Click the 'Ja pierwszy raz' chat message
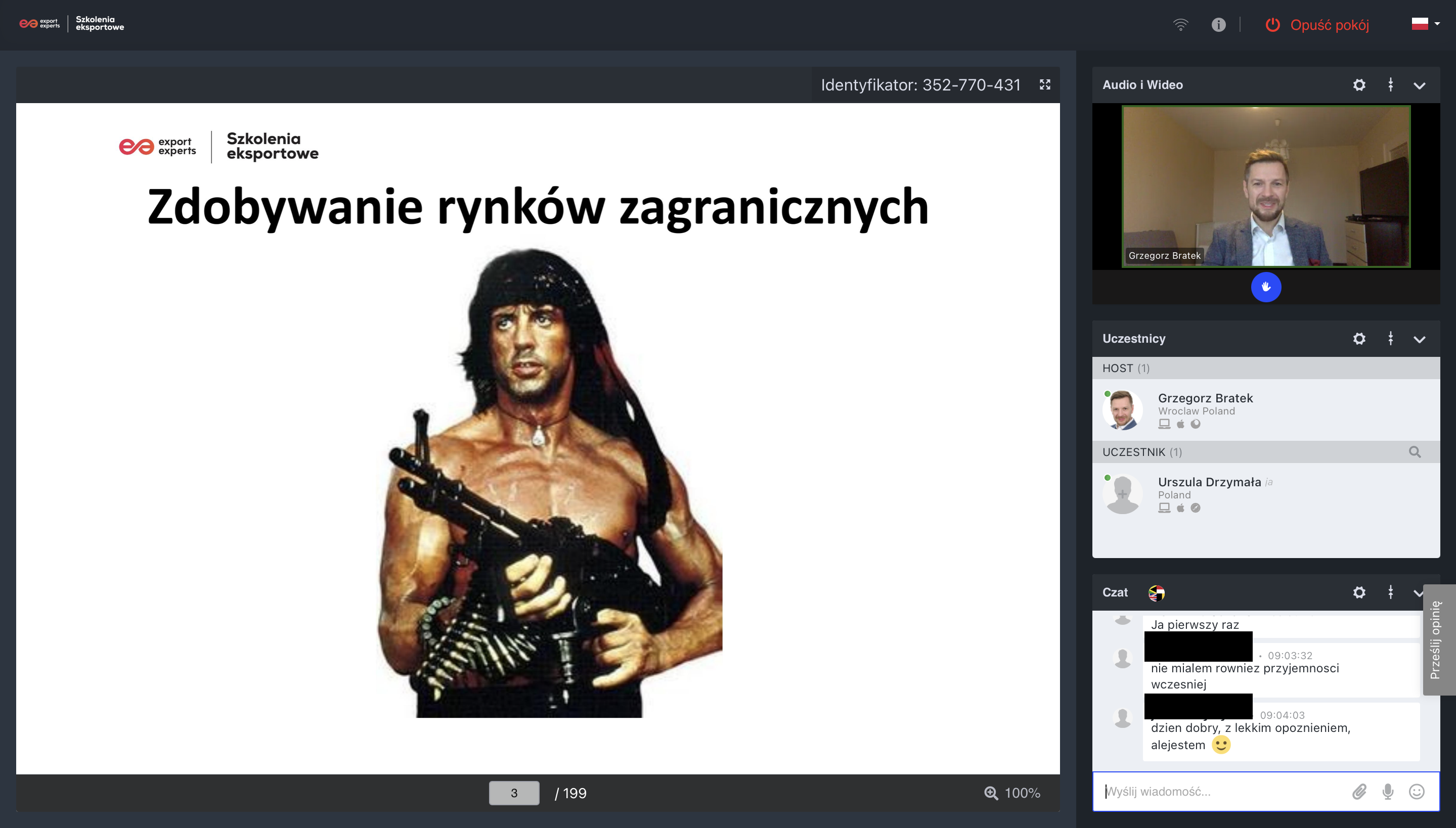 (x=1194, y=625)
